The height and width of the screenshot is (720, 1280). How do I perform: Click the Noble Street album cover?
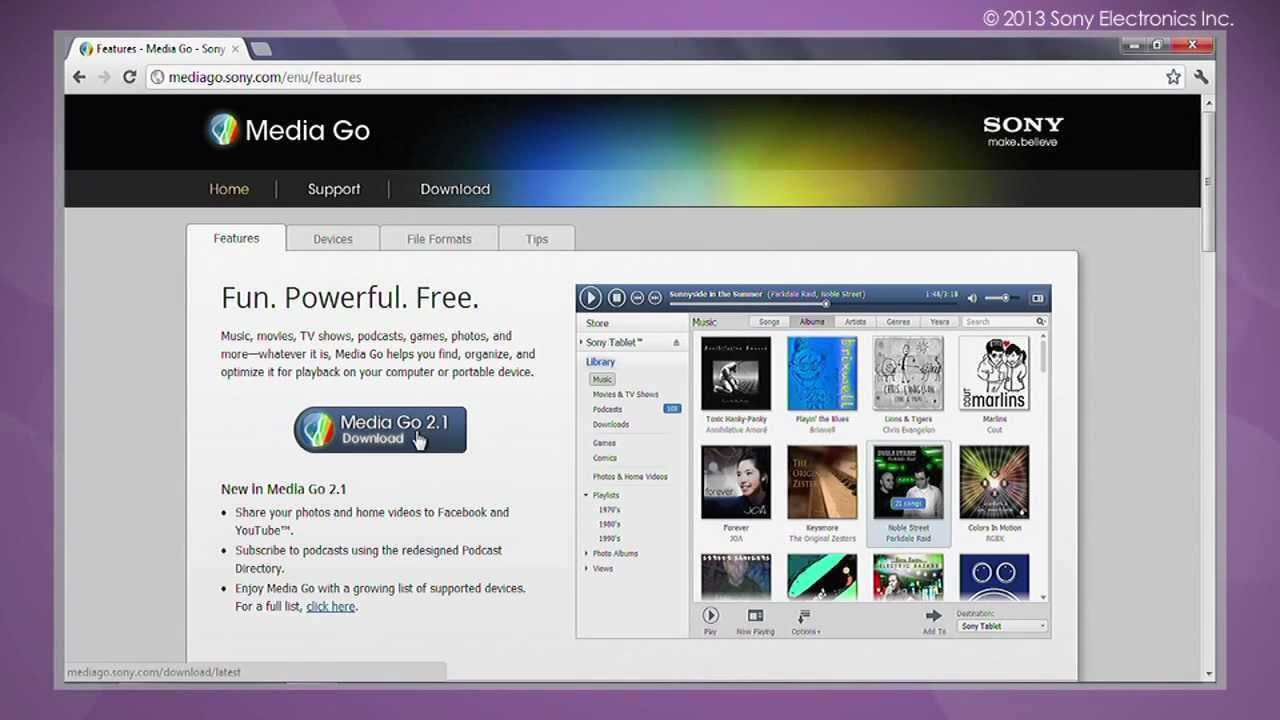tap(908, 483)
